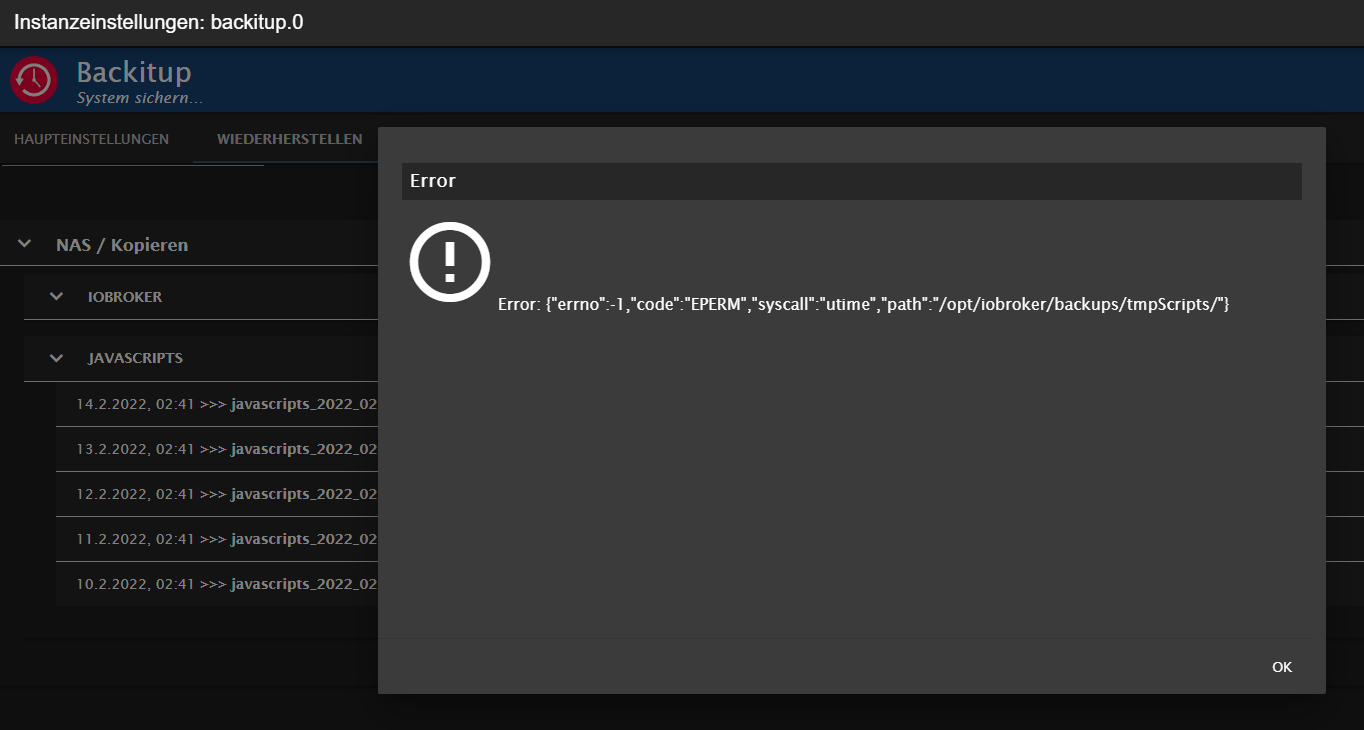Open the Wiederherstellen tab

(x=290, y=139)
